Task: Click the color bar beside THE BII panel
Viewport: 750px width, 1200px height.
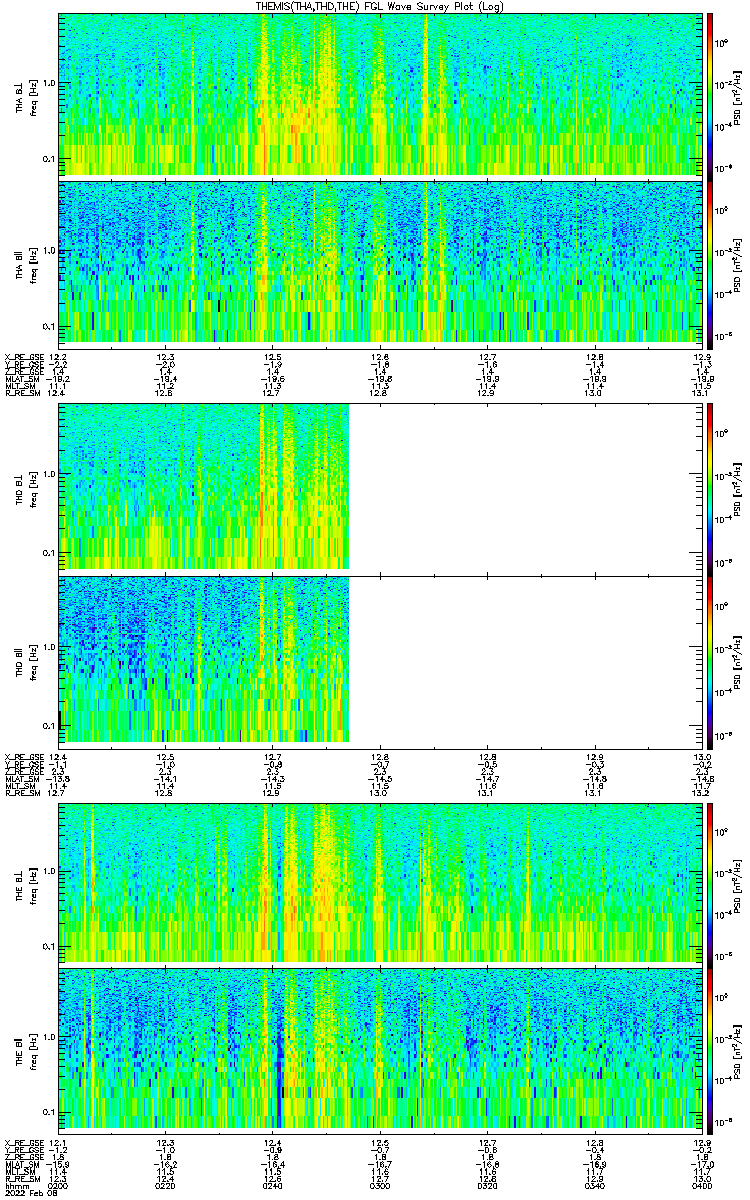Action: point(710,1049)
